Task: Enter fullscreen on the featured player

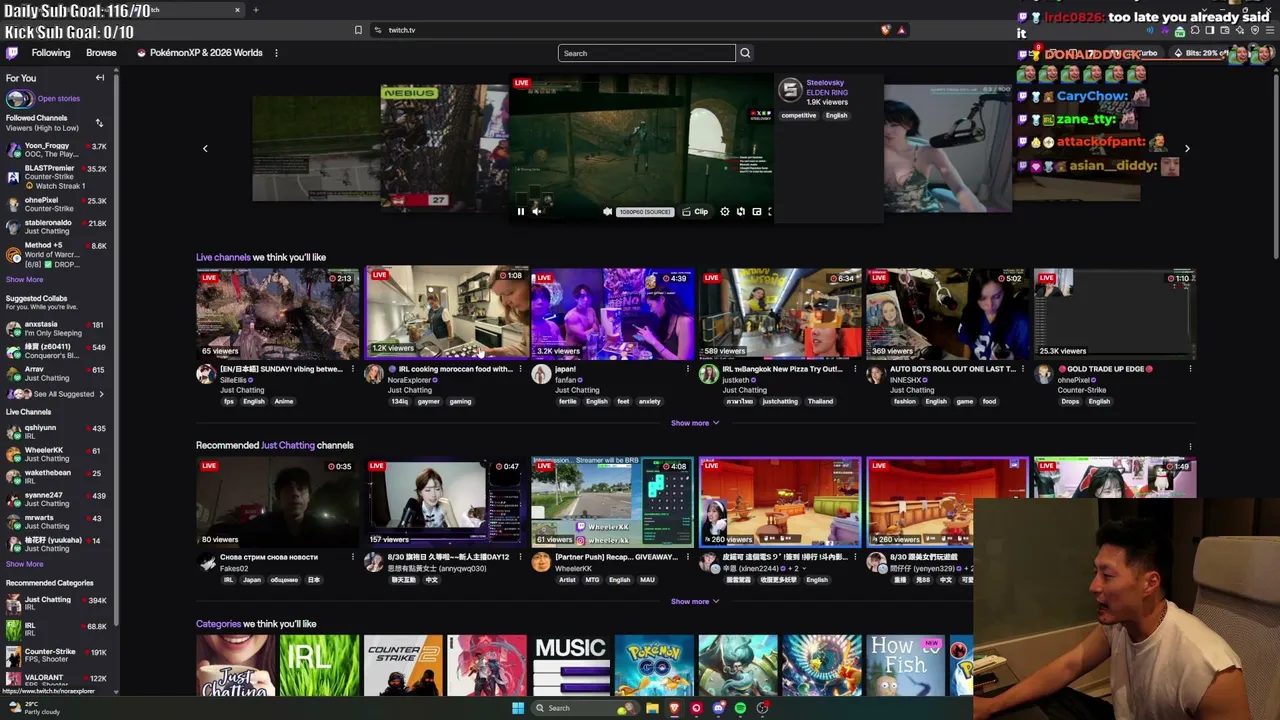Action: [769, 211]
